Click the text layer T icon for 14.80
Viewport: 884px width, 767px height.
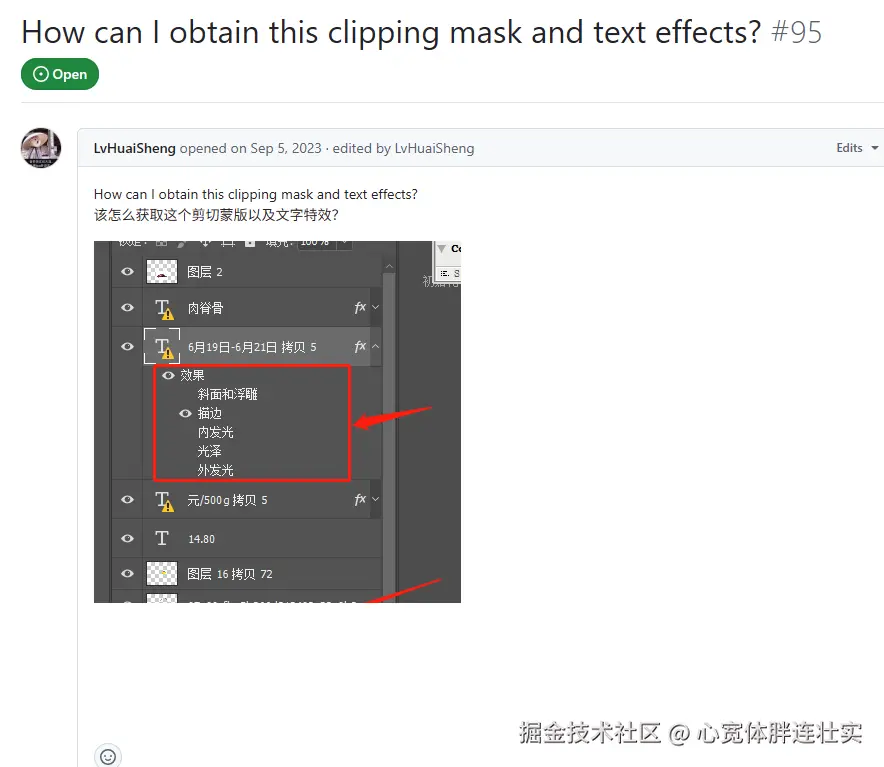pos(162,538)
